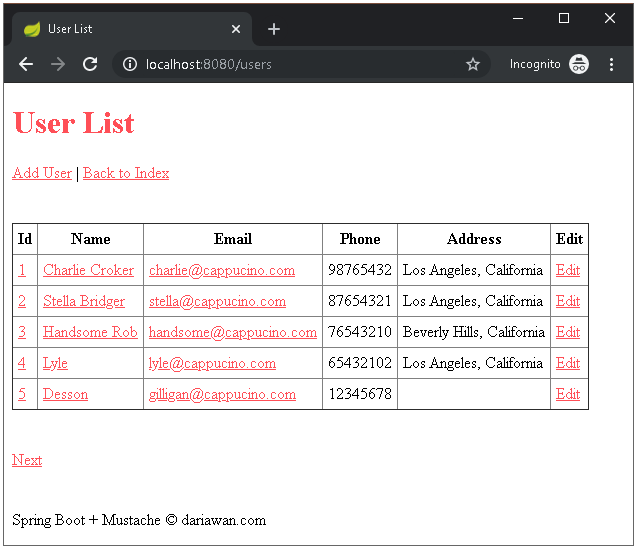
Task: Click phone number 87654321
Action: (x=360, y=301)
